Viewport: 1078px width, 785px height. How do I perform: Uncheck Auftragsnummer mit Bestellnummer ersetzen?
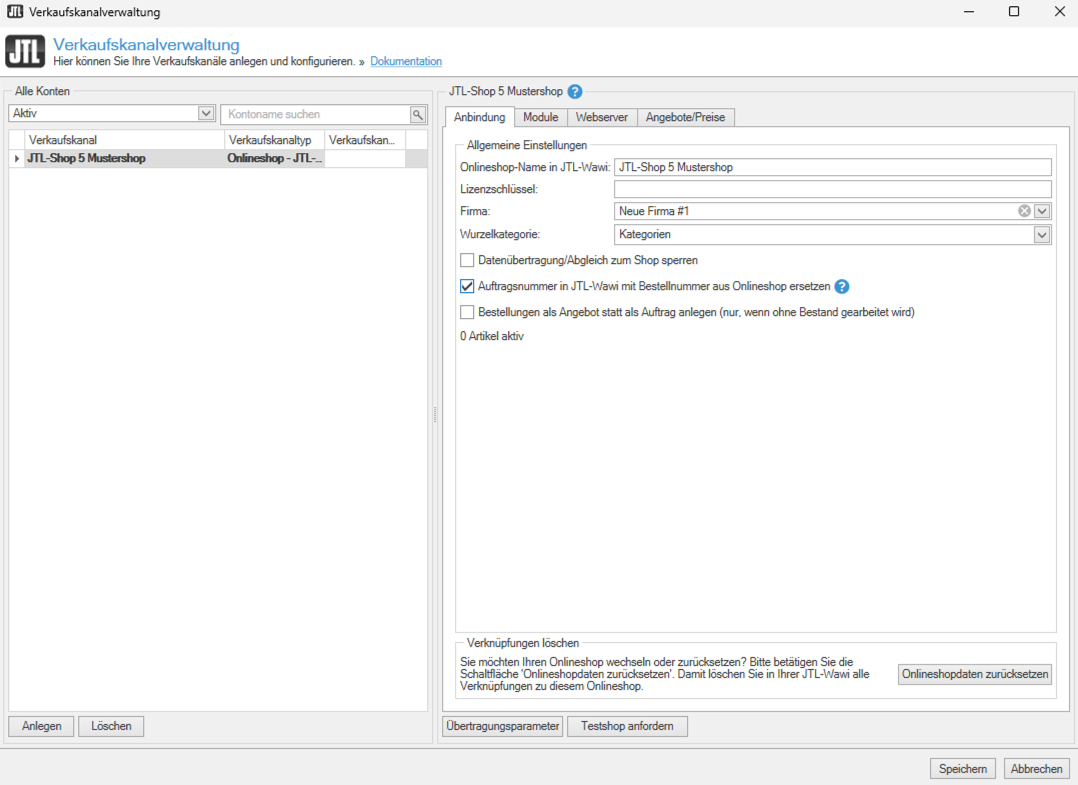(x=468, y=286)
